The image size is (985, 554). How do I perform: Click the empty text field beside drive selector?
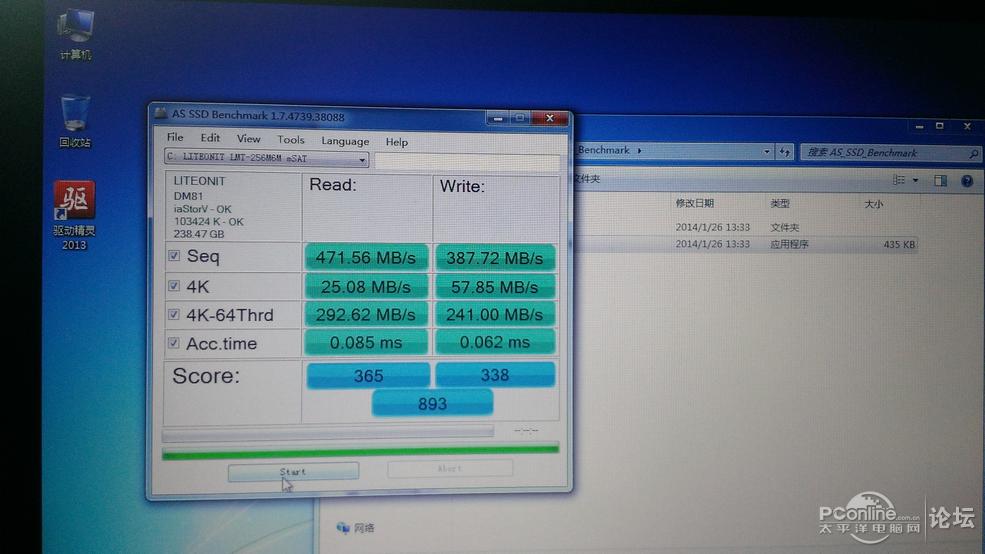coord(467,162)
